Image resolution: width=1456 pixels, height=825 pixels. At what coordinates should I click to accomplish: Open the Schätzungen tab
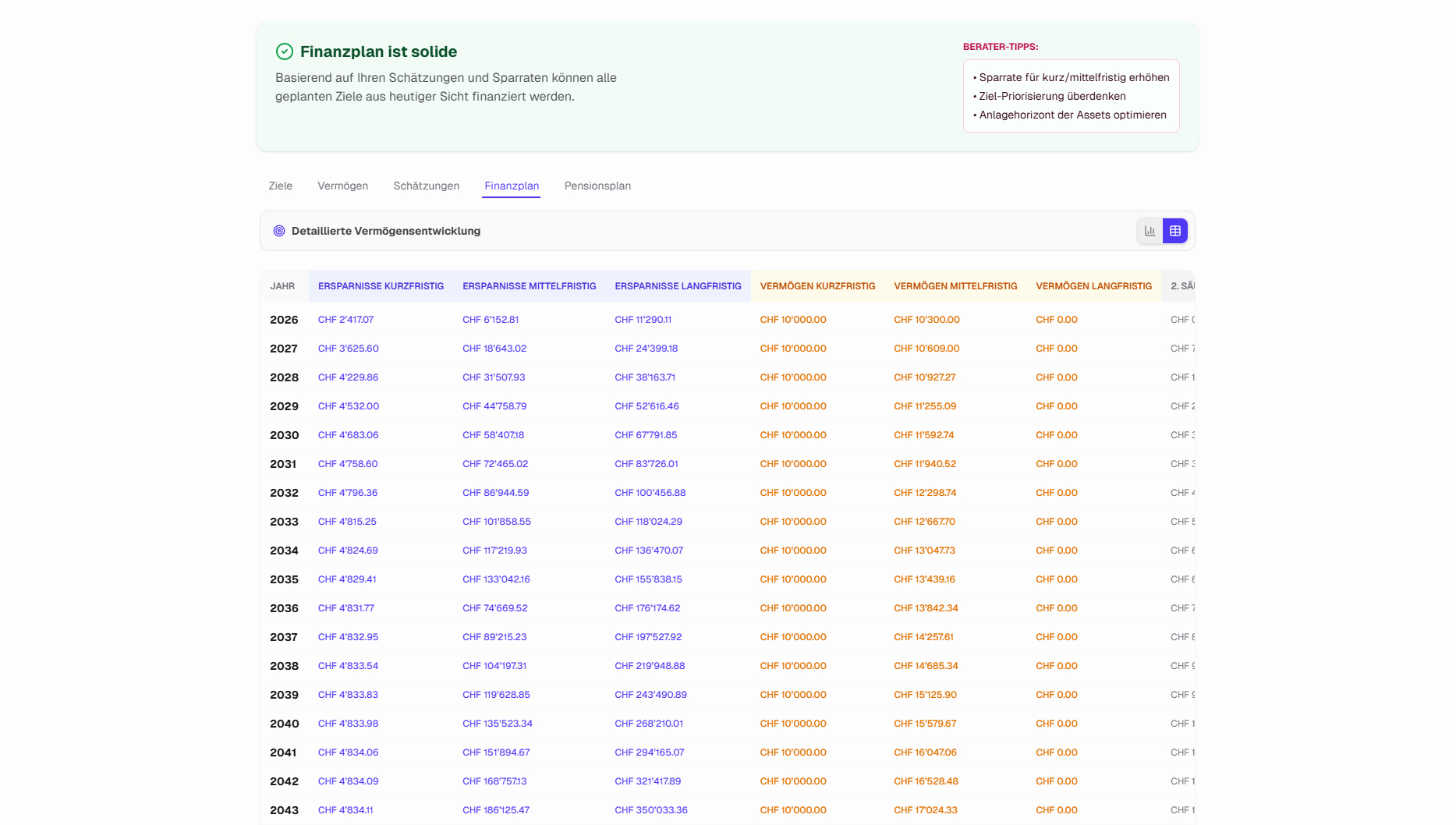426,186
